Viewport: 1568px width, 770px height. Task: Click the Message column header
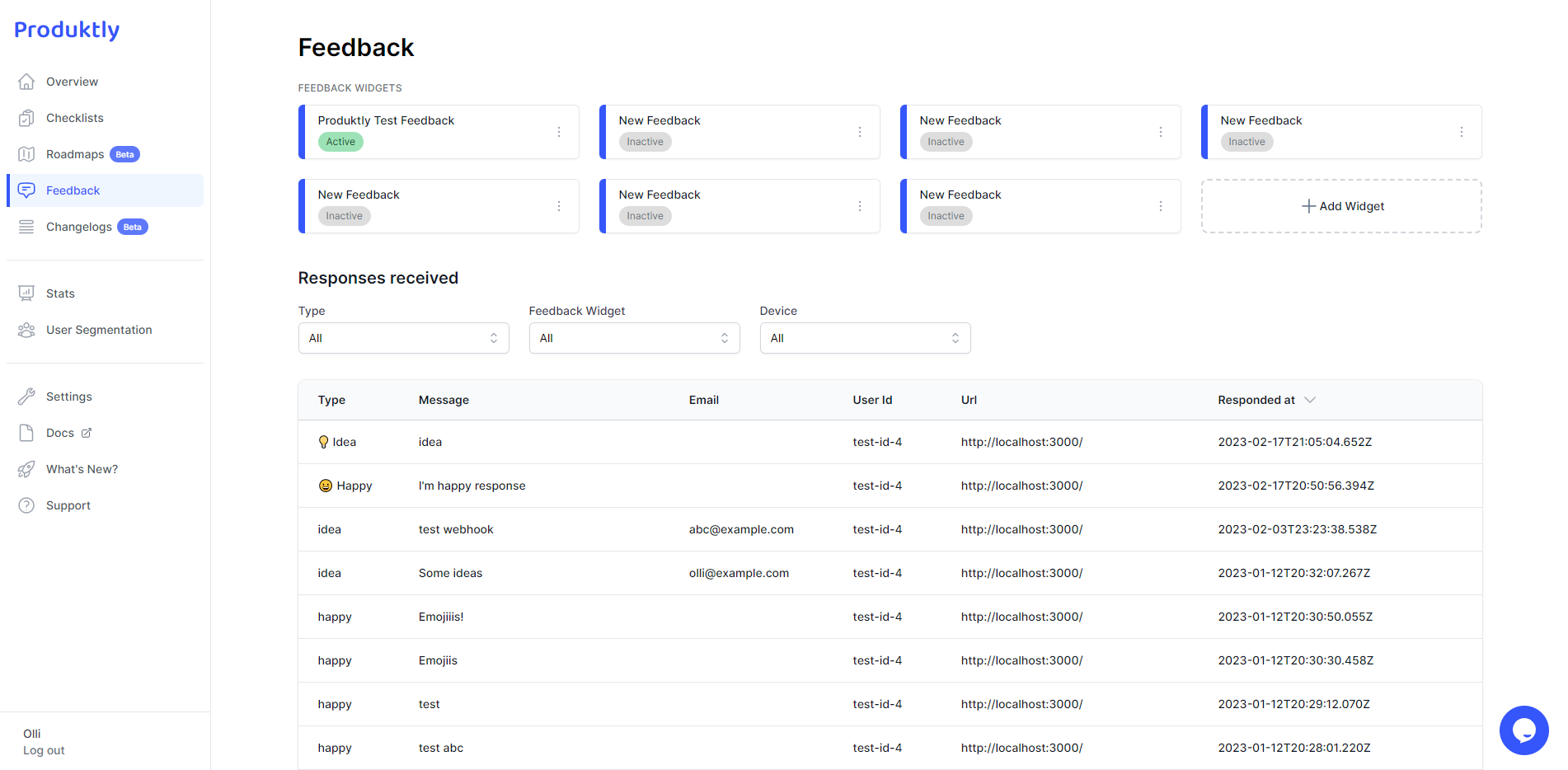click(444, 400)
